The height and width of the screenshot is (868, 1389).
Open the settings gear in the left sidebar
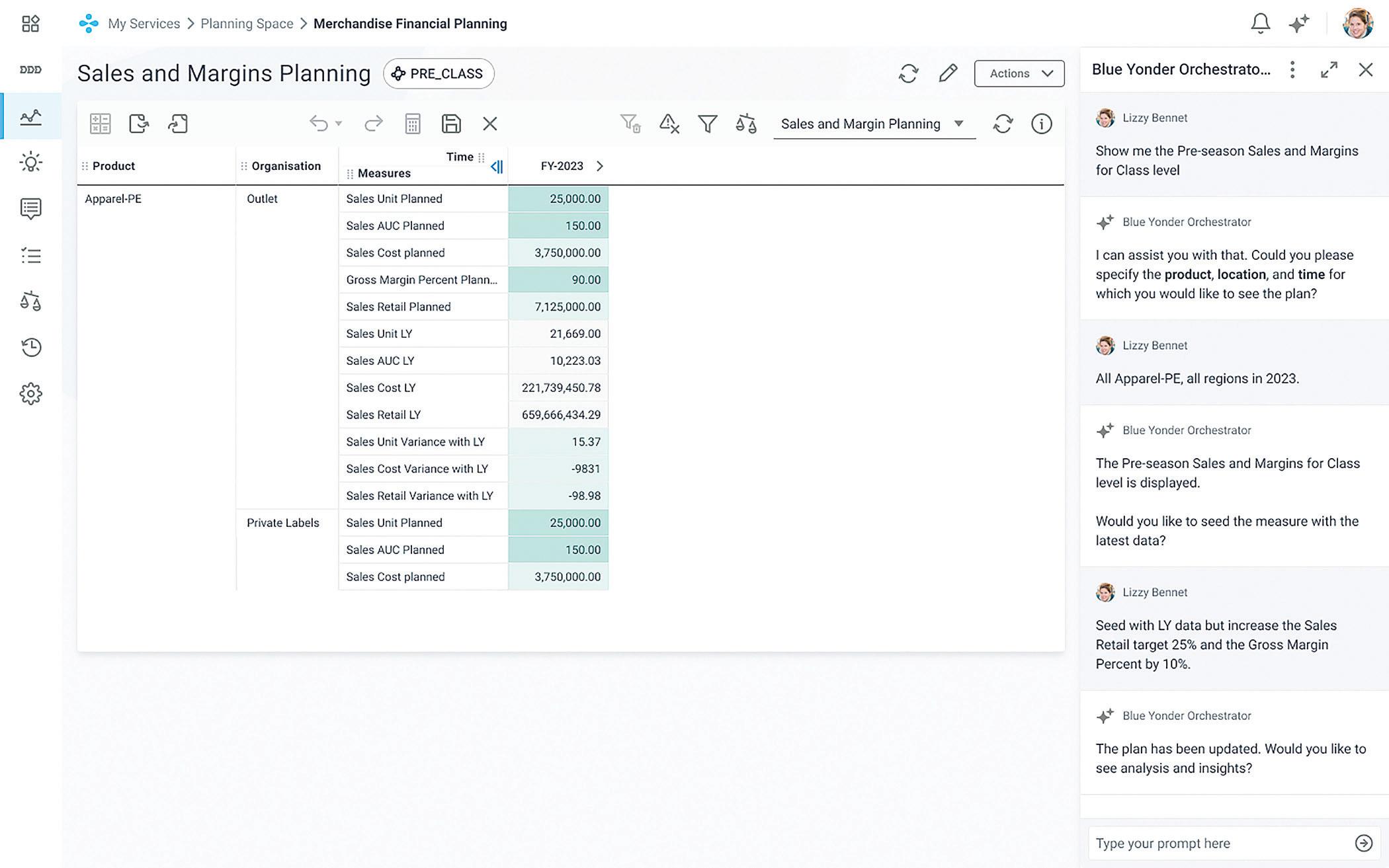(x=30, y=394)
